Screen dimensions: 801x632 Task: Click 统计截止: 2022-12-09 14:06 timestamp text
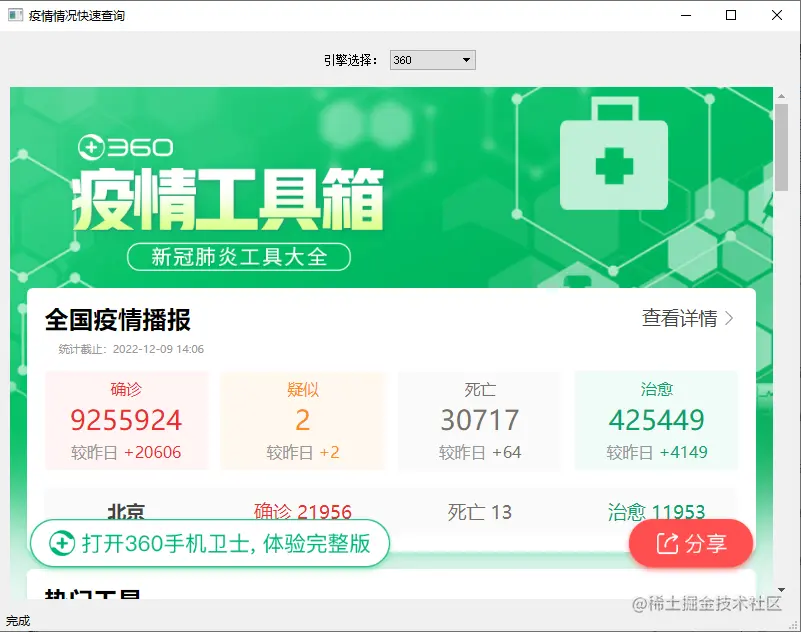click(131, 349)
